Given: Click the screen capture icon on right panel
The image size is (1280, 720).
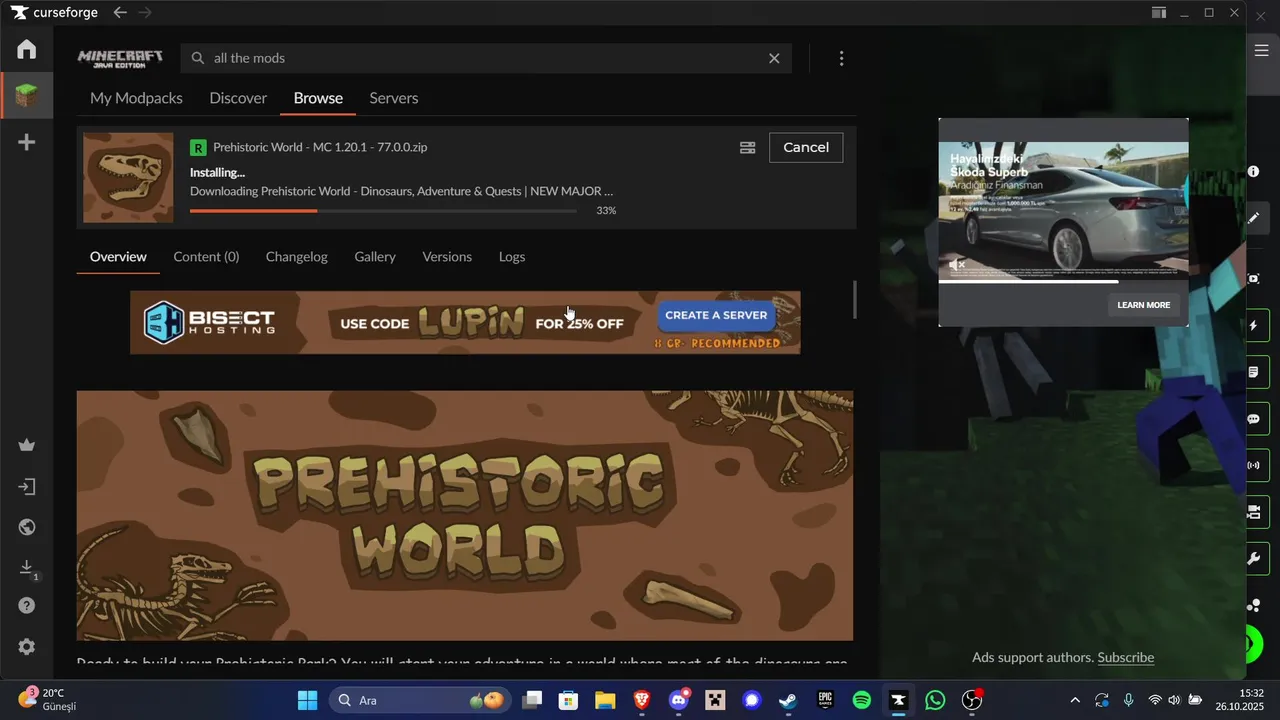Looking at the screenshot, I should (x=1254, y=279).
